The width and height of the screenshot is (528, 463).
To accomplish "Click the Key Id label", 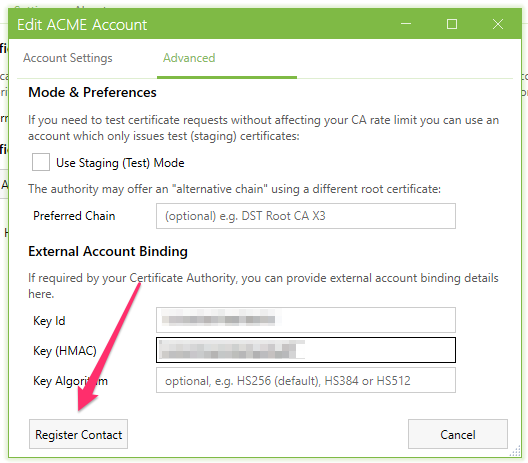I will point(49,321).
